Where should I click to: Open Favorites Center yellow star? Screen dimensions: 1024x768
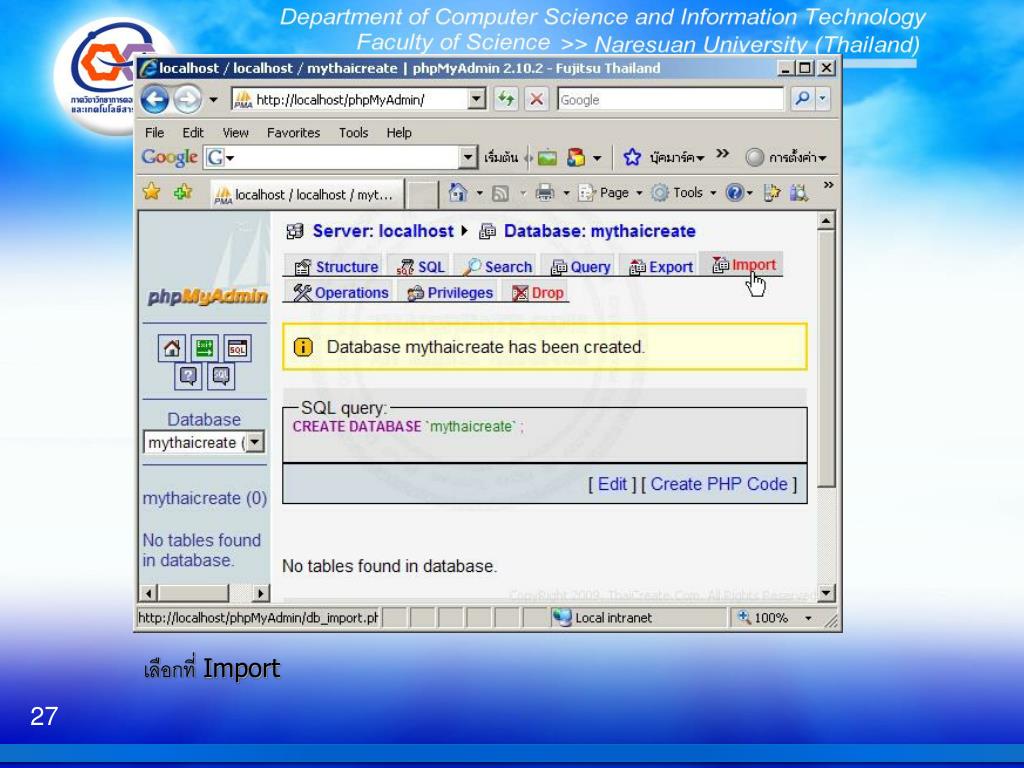[x=152, y=192]
